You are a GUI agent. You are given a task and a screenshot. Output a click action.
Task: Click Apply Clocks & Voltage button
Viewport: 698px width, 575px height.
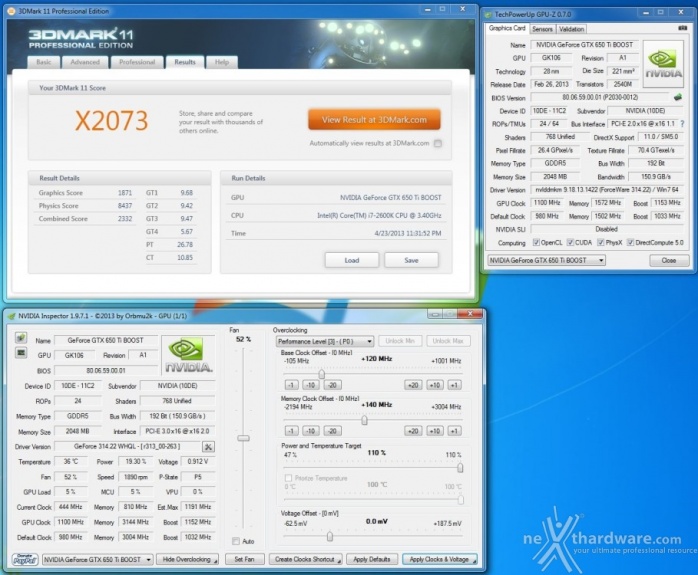pyautogui.click(x=439, y=559)
